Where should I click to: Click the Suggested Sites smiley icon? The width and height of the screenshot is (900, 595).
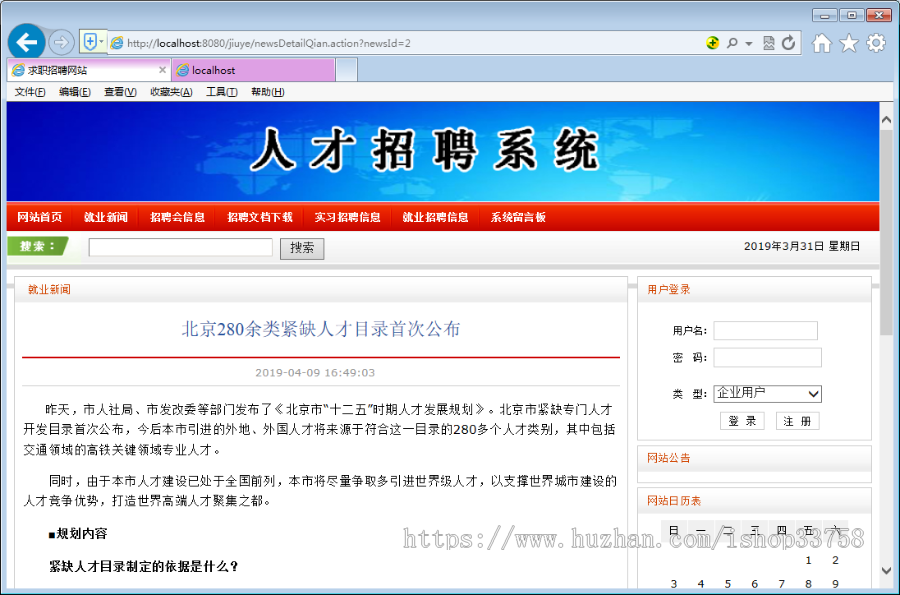(713, 42)
